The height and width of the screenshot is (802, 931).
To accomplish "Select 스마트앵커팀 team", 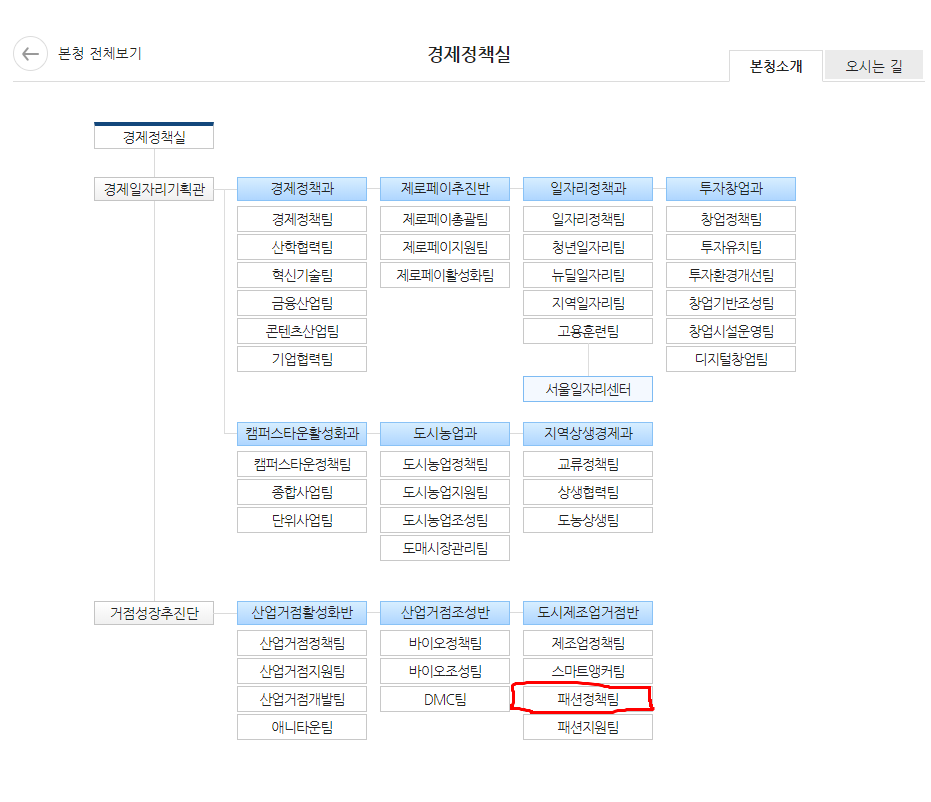I will pyautogui.click(x=588, y=671).
